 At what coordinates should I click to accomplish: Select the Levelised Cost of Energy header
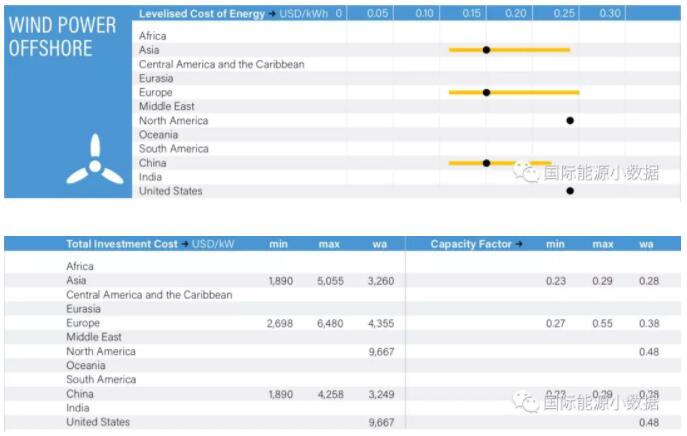pyautogui.click(x=202, y=14)
